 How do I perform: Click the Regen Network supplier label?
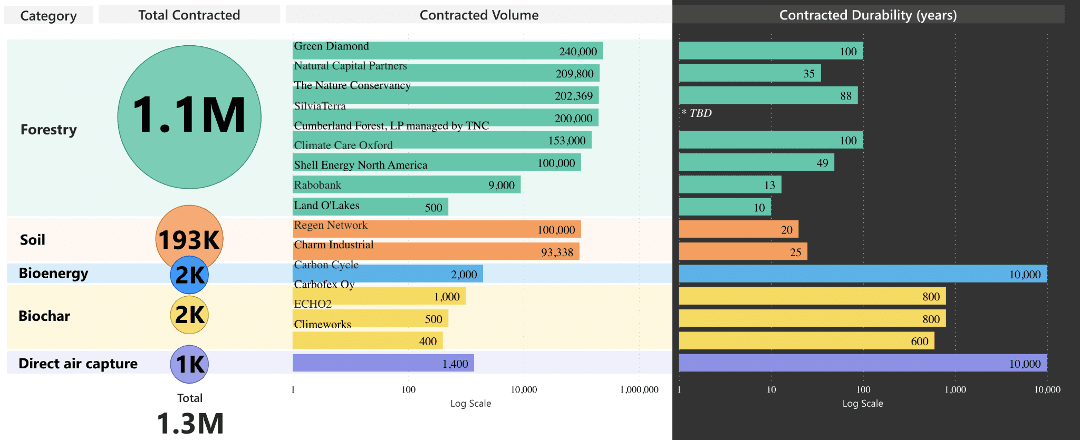point(331,225)
